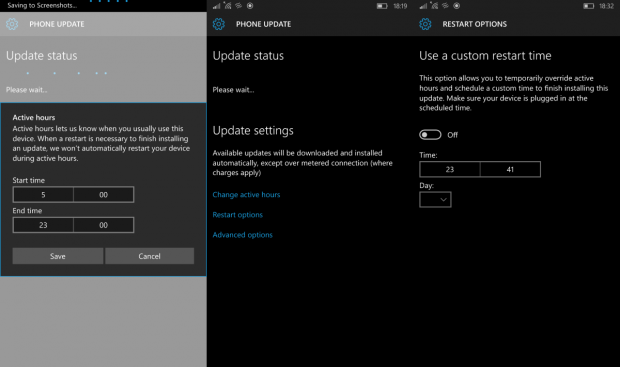620x367 pixels.
Task: Save the active hours settings
Action: pos(58,256)
